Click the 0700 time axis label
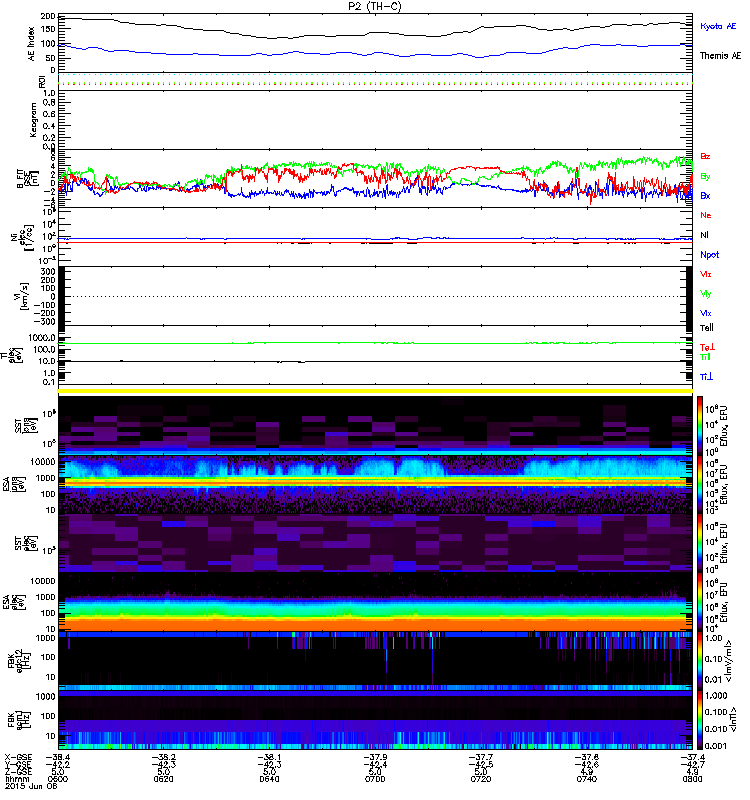Image resolution: width=750 pixels, height=800 pixels. point(375,779)
